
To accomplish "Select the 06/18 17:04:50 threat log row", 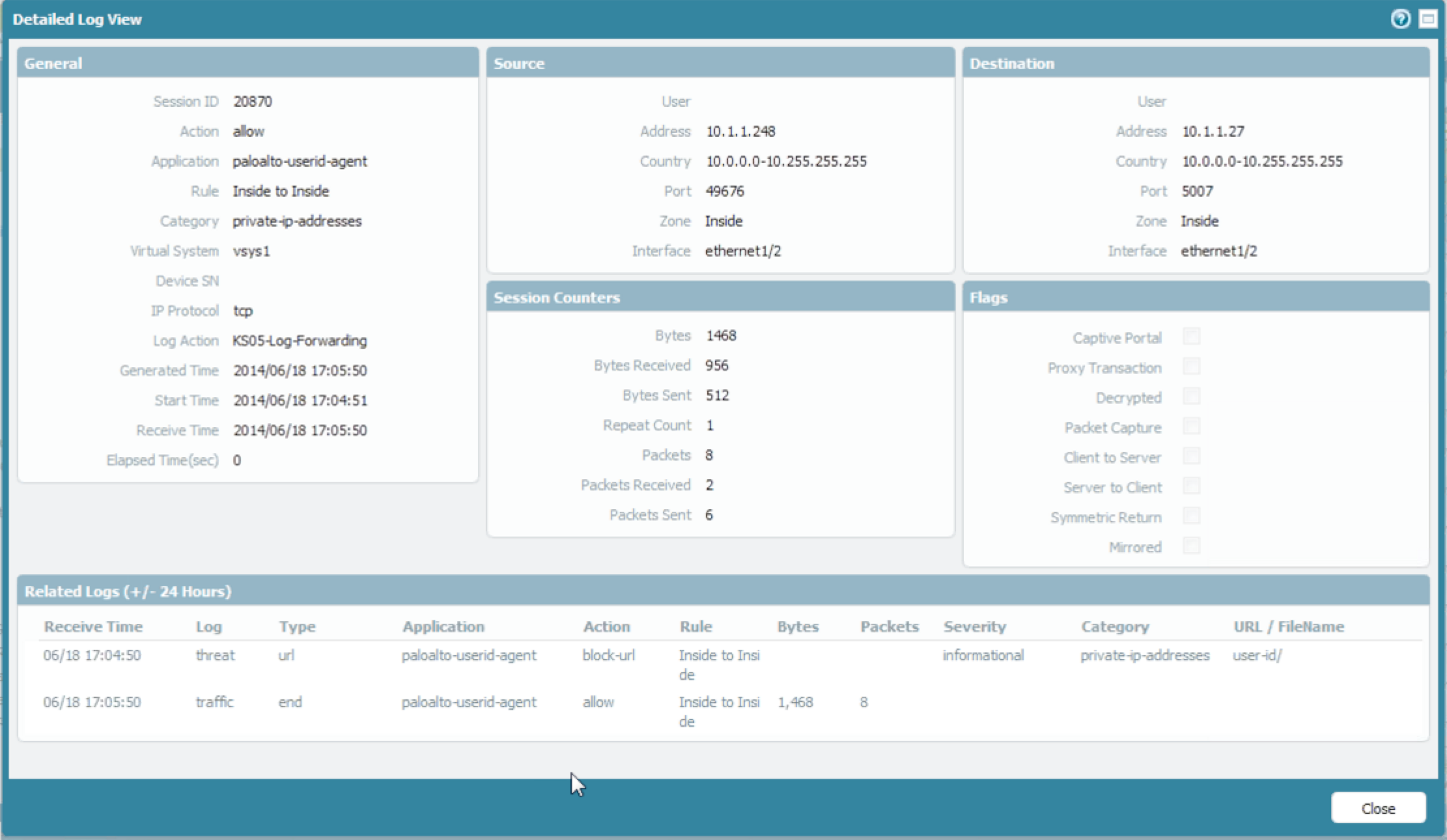I will (729, 664).
